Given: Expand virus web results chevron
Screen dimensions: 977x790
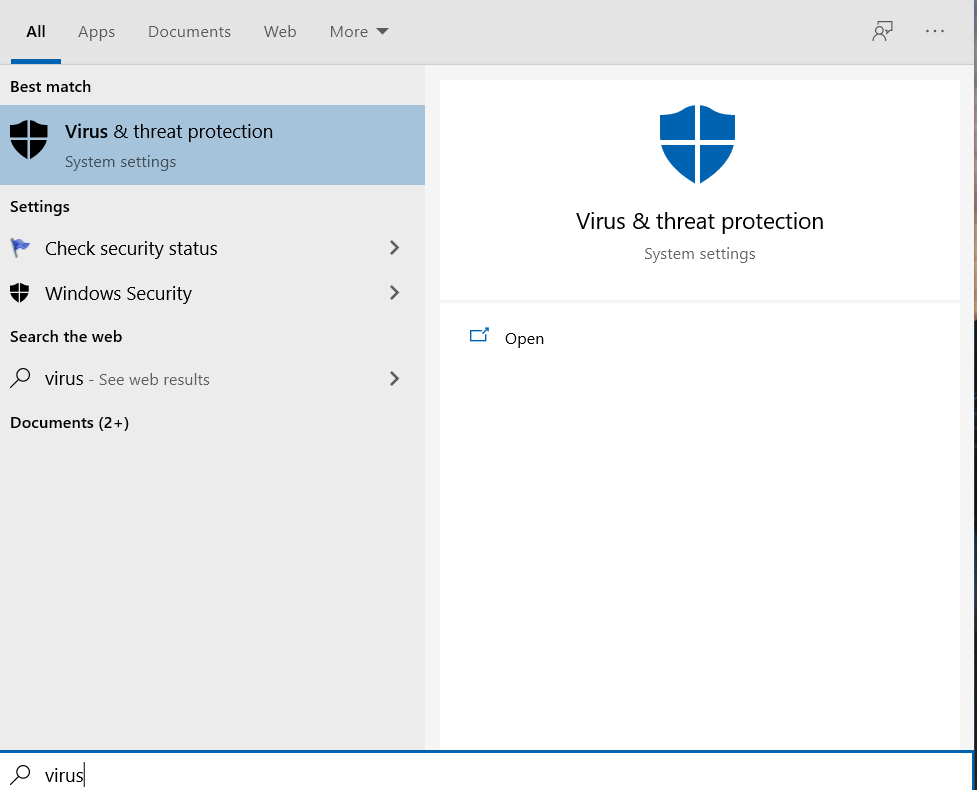Looking at the screenshot, I should (x=394, y=378).
